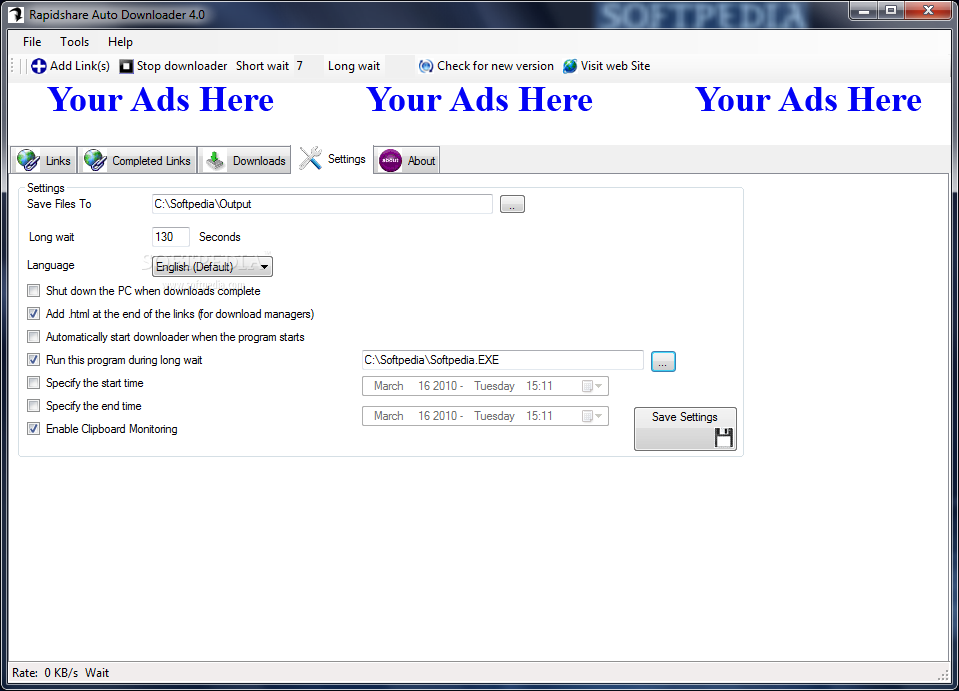
Task: Enable Shut down the PC when downloads complete
Action: (x=34, y=290)
